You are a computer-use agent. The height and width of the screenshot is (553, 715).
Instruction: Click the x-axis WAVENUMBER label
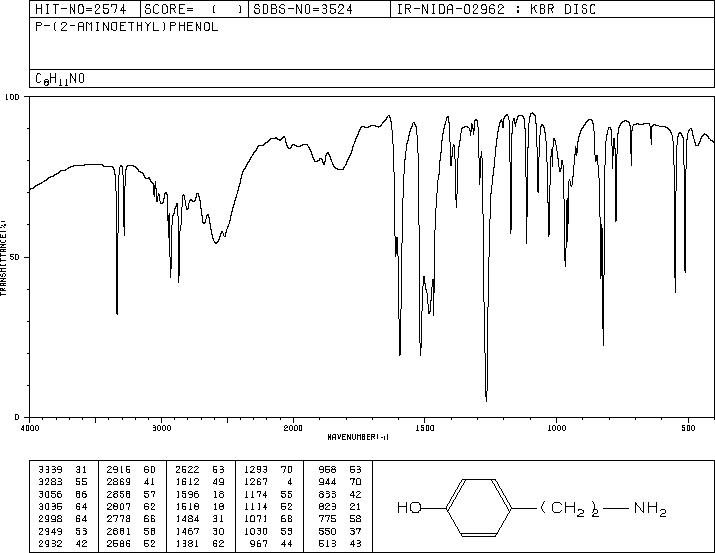[358, 437]
